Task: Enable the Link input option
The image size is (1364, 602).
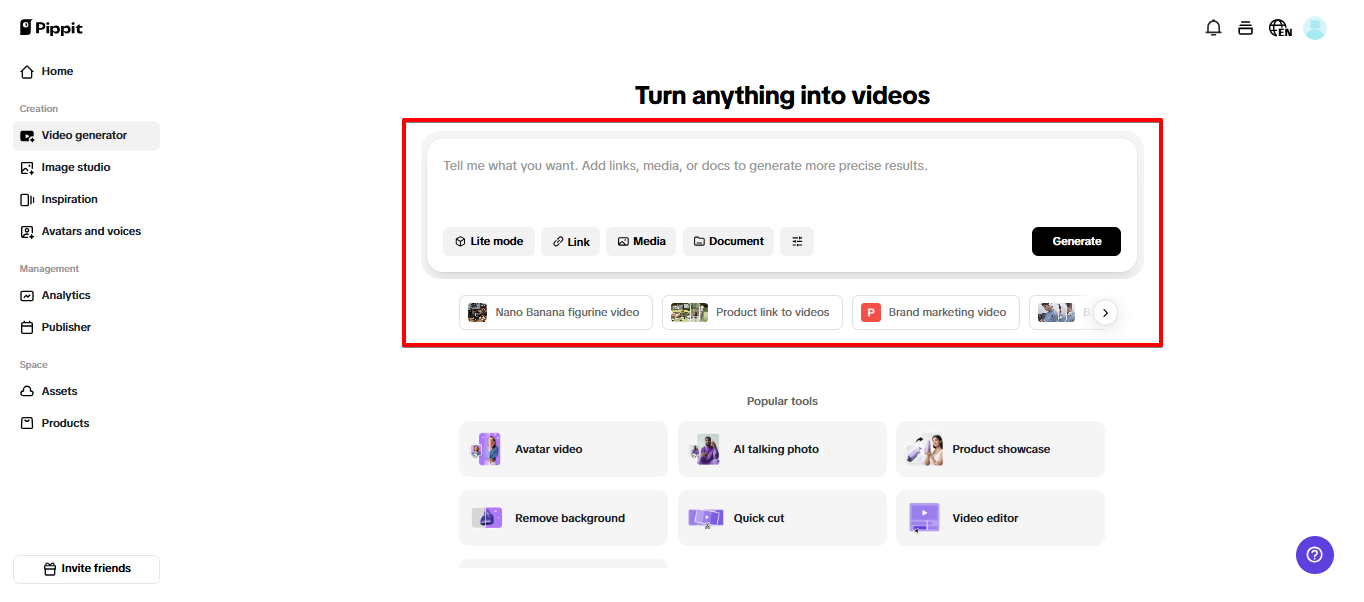Action: (570, 241)
